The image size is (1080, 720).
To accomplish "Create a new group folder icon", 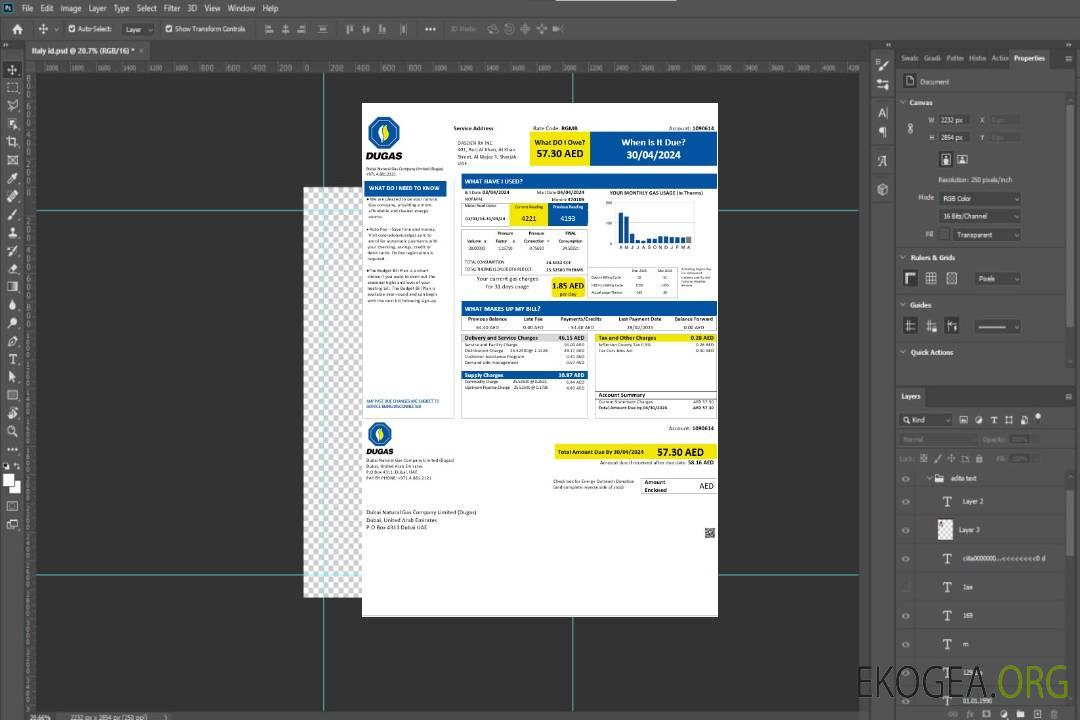I will point(1020,714).
